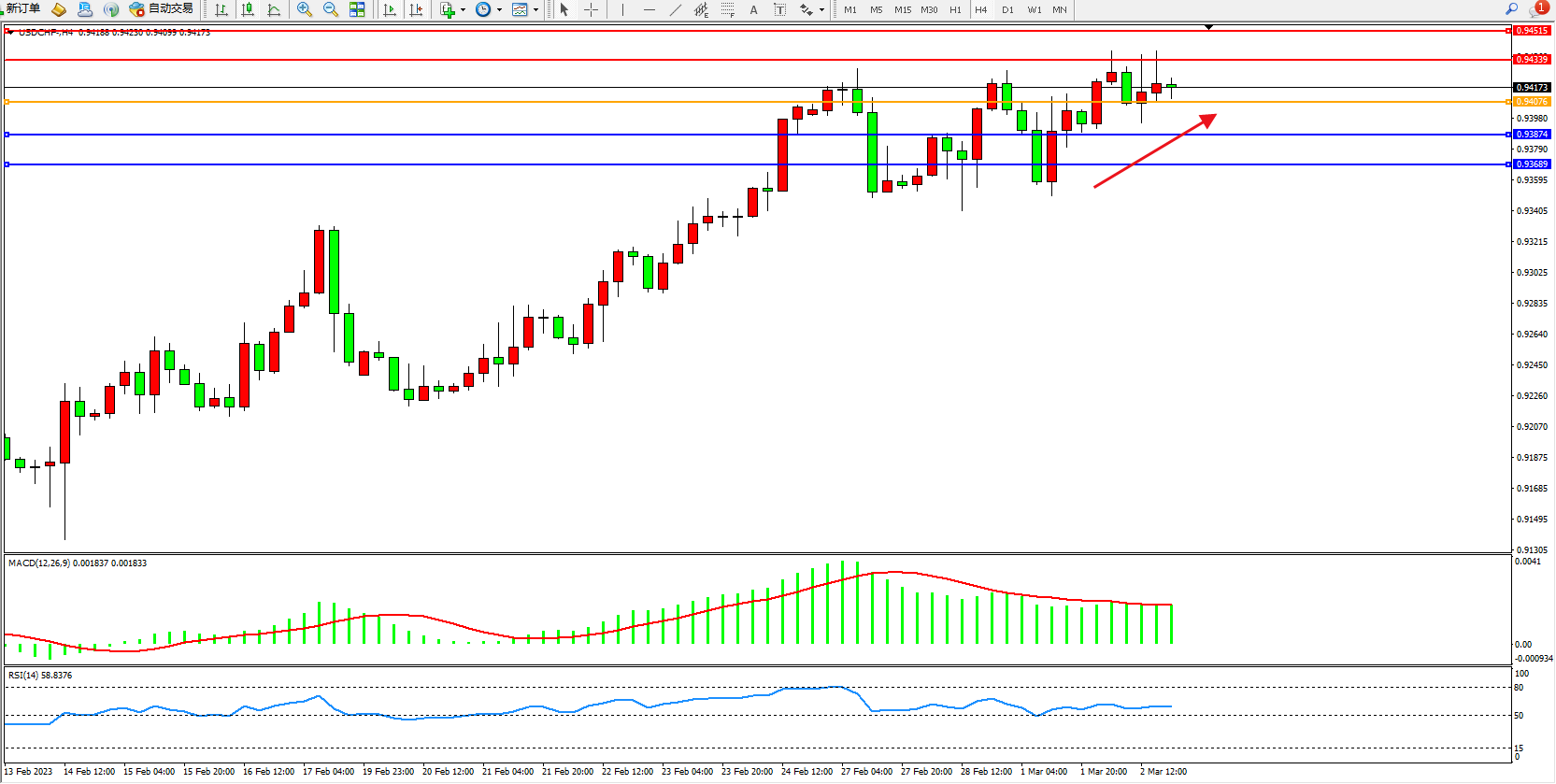Zoom out of the chart
The height and width of the screenshot is (784, 1556).
pos(330,9)
